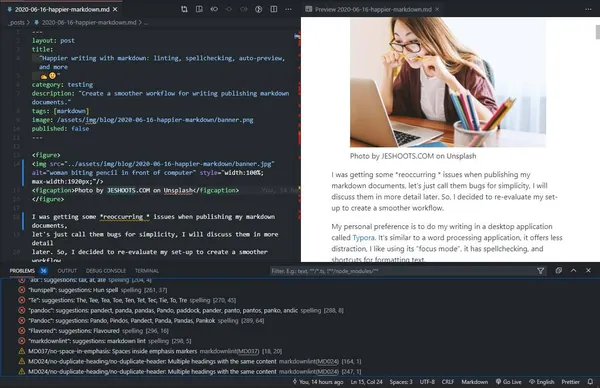Click the problems count badge 36
Image resolution: width=600 pixels, height=388 pixels.
click(44, 271)
